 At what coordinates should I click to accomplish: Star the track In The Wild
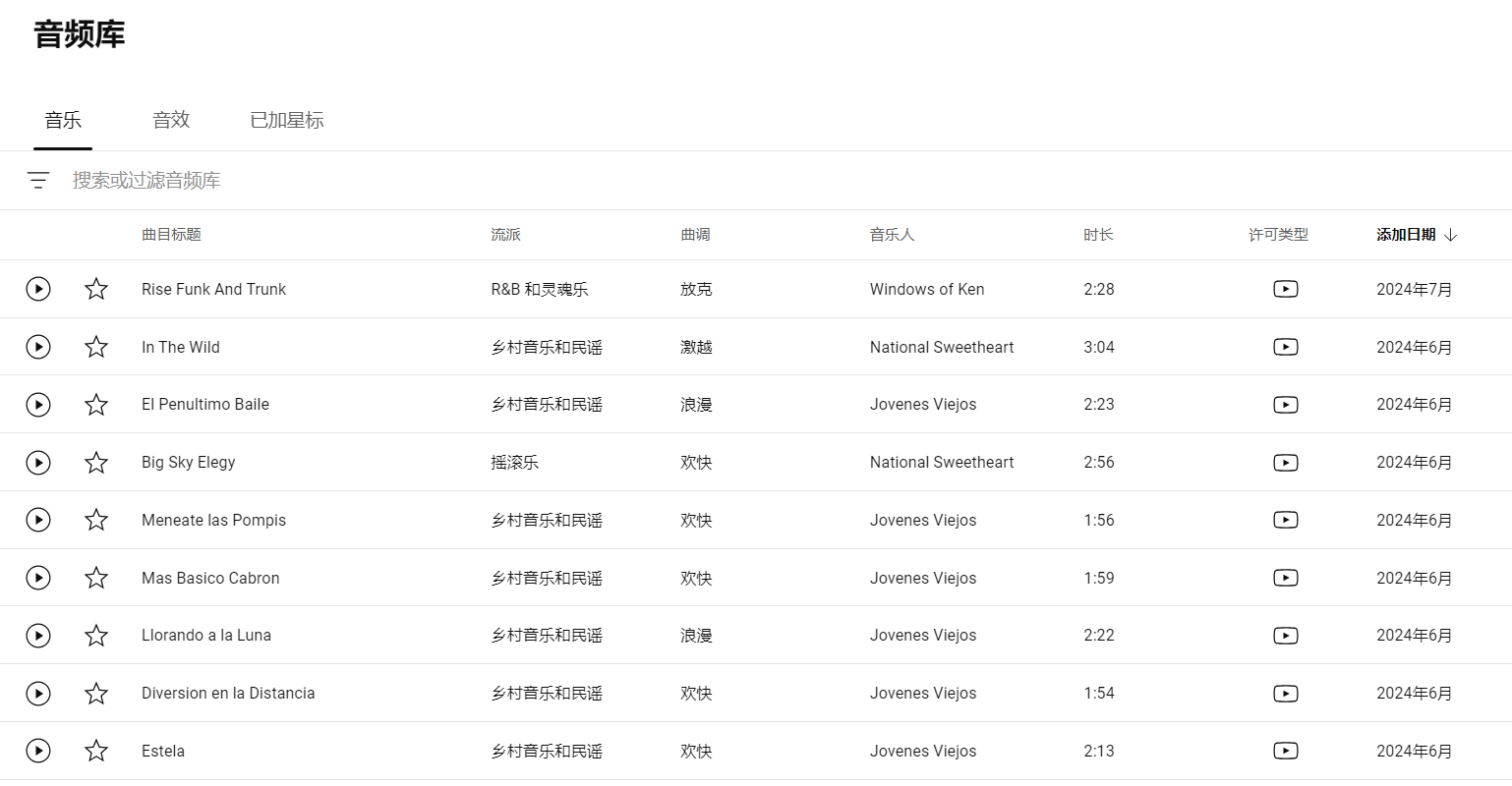click(x=96, y=347)
